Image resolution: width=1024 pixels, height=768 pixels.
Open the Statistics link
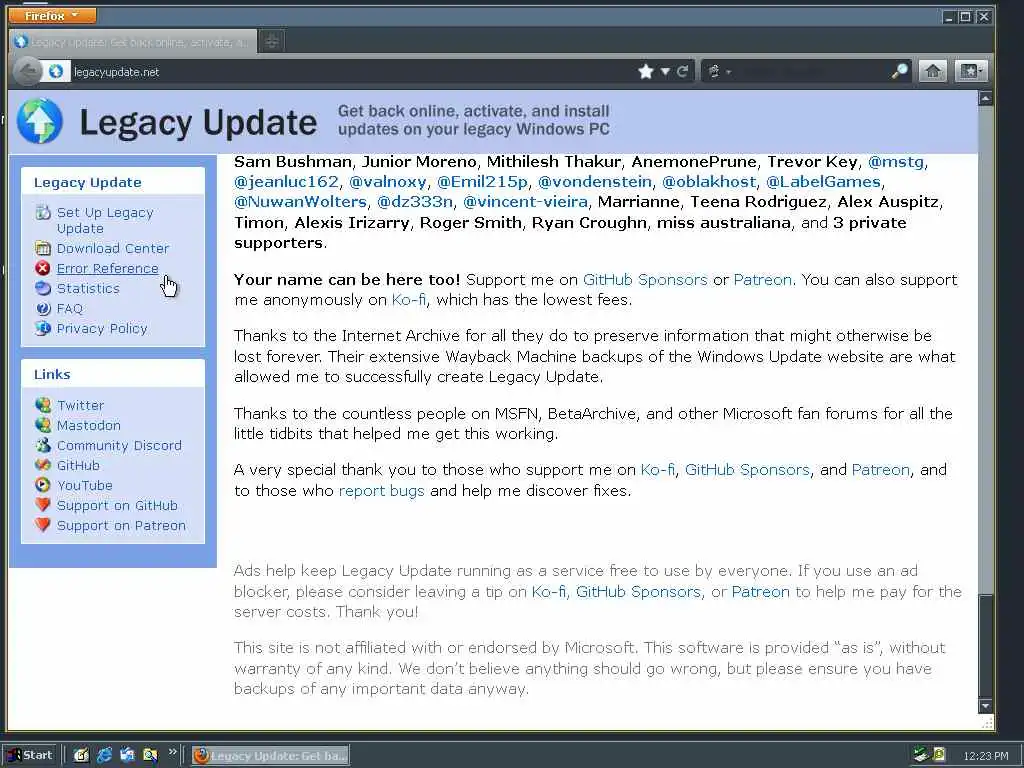pos(88,289)
